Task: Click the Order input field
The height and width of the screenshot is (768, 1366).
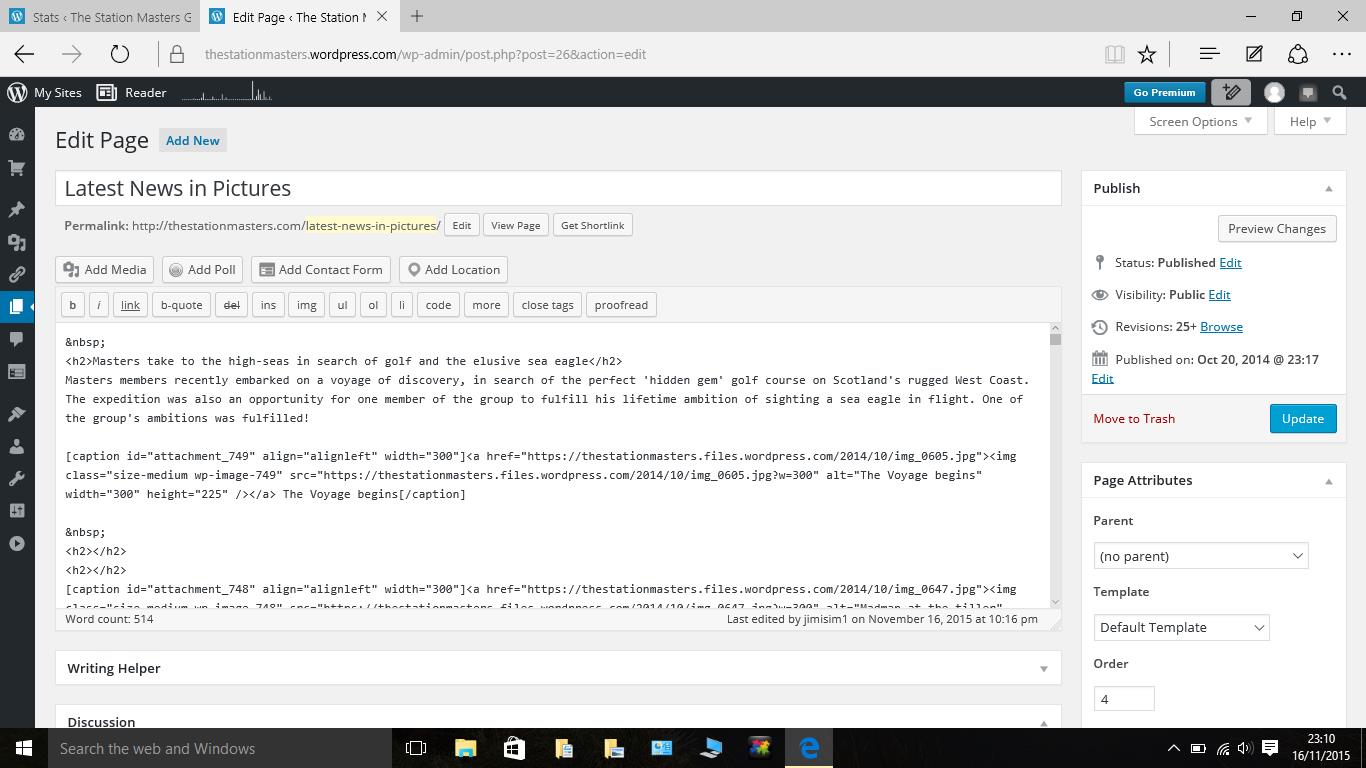Action: 1123,699
